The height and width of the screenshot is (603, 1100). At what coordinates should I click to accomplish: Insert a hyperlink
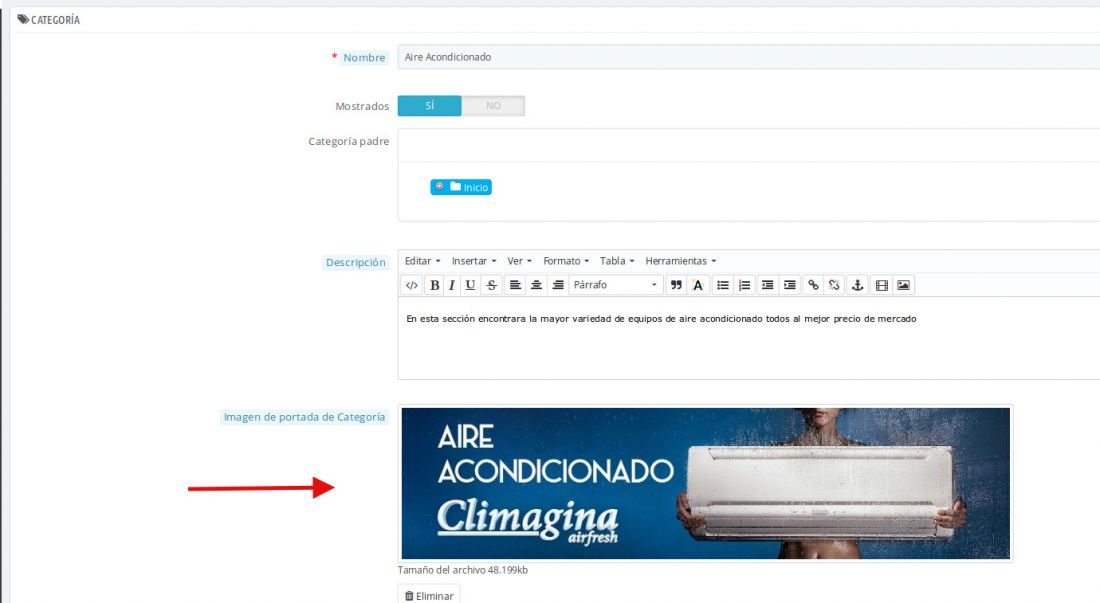click(x=813, y=285)
